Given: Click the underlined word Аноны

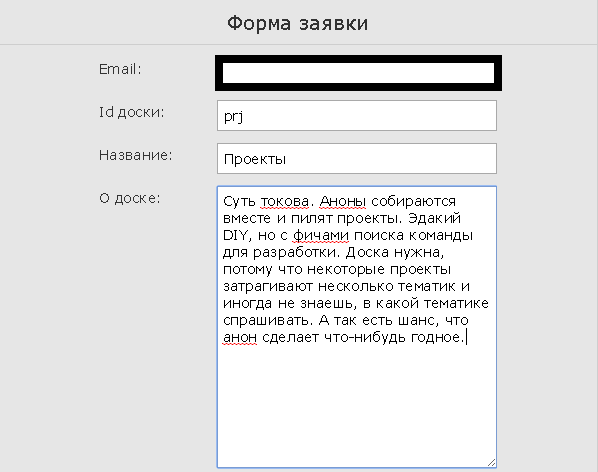Looking at the screenshot, I should pos(342,201).
